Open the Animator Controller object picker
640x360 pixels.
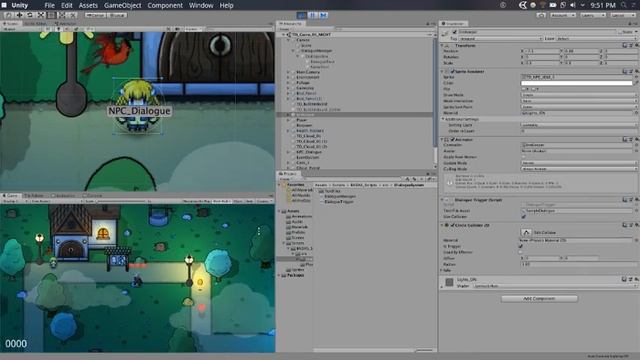pyautogui.click(x=636, y=145)
